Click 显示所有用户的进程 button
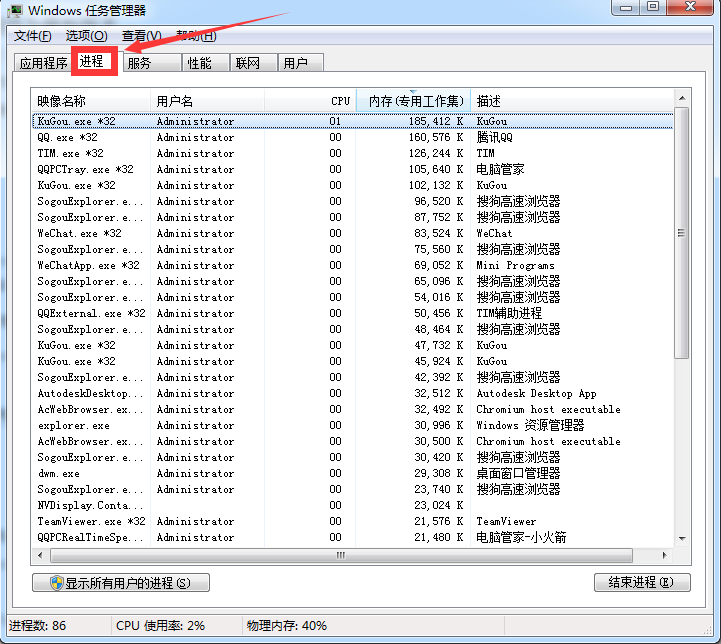This screenshot has height=644, width=721. 121,583
